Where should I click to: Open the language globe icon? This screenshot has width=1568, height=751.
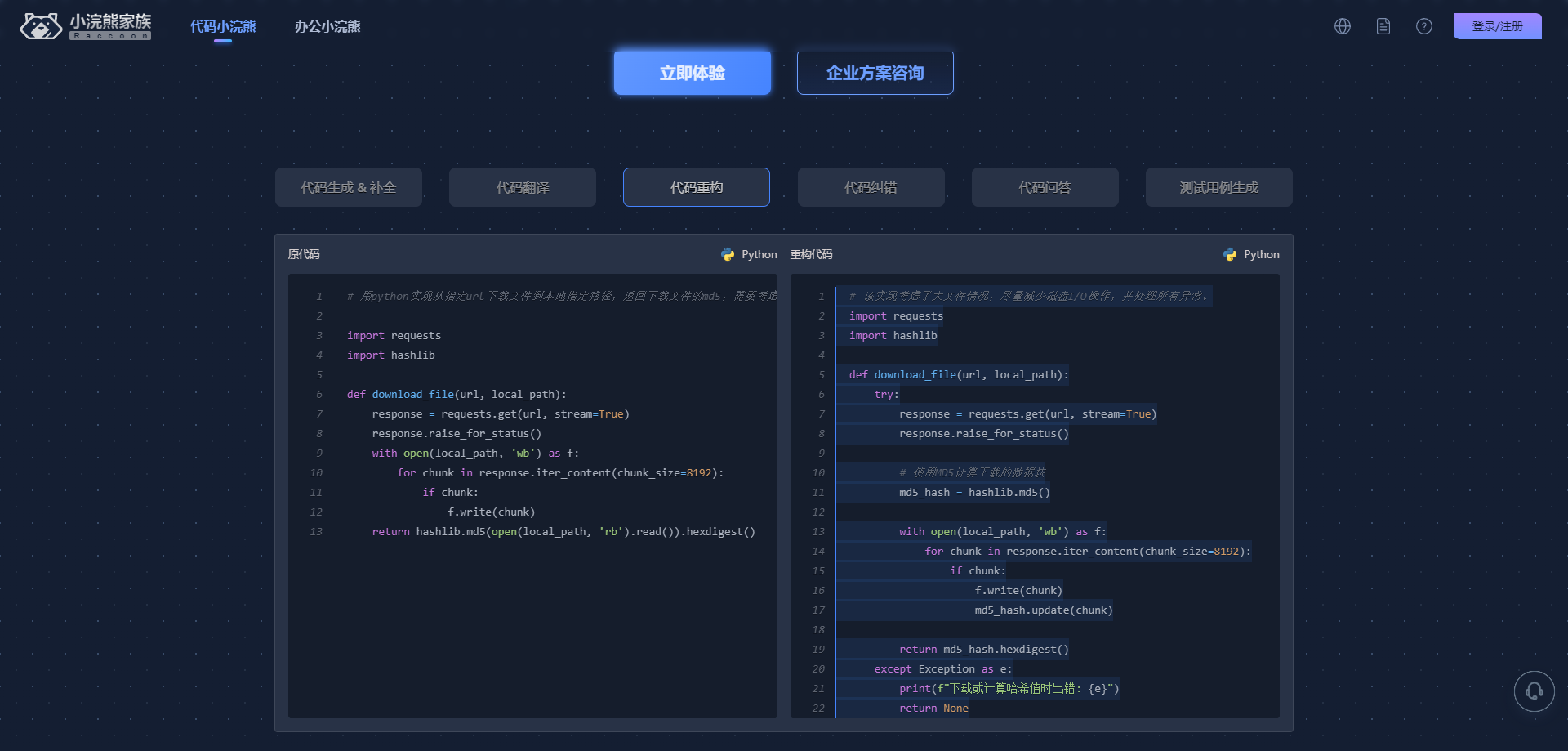[x=1343, y=26]
